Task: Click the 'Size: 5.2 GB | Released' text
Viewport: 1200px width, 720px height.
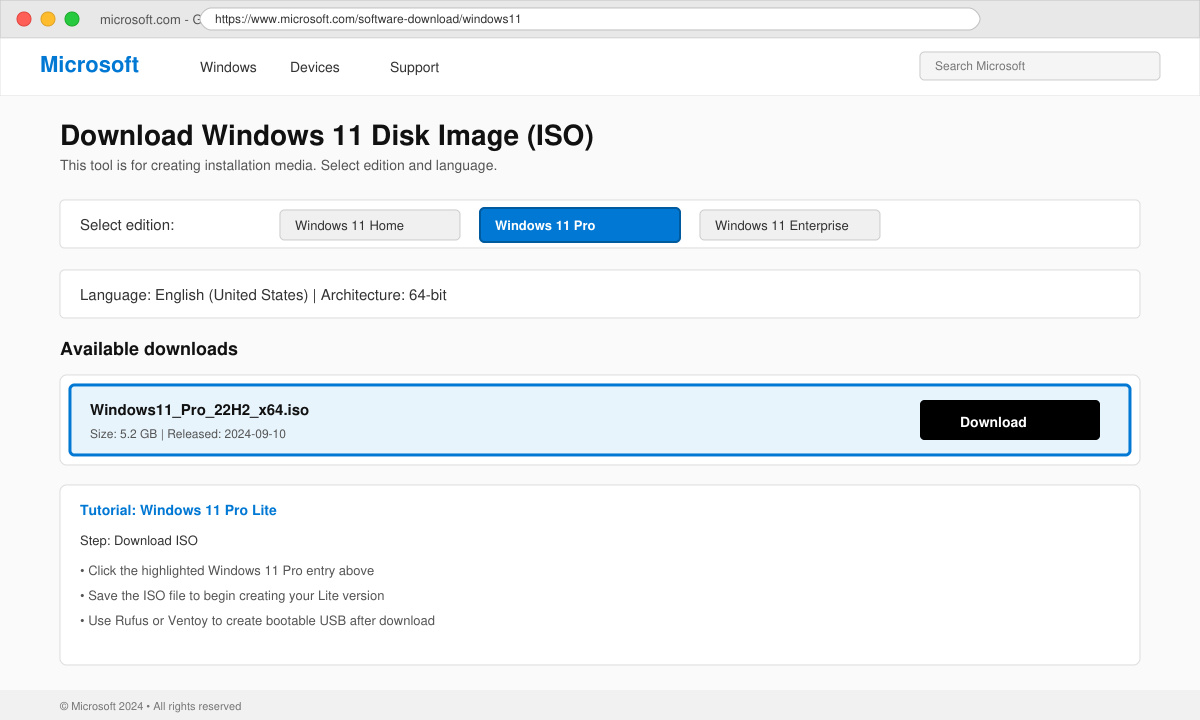Action: coord(188,434)
